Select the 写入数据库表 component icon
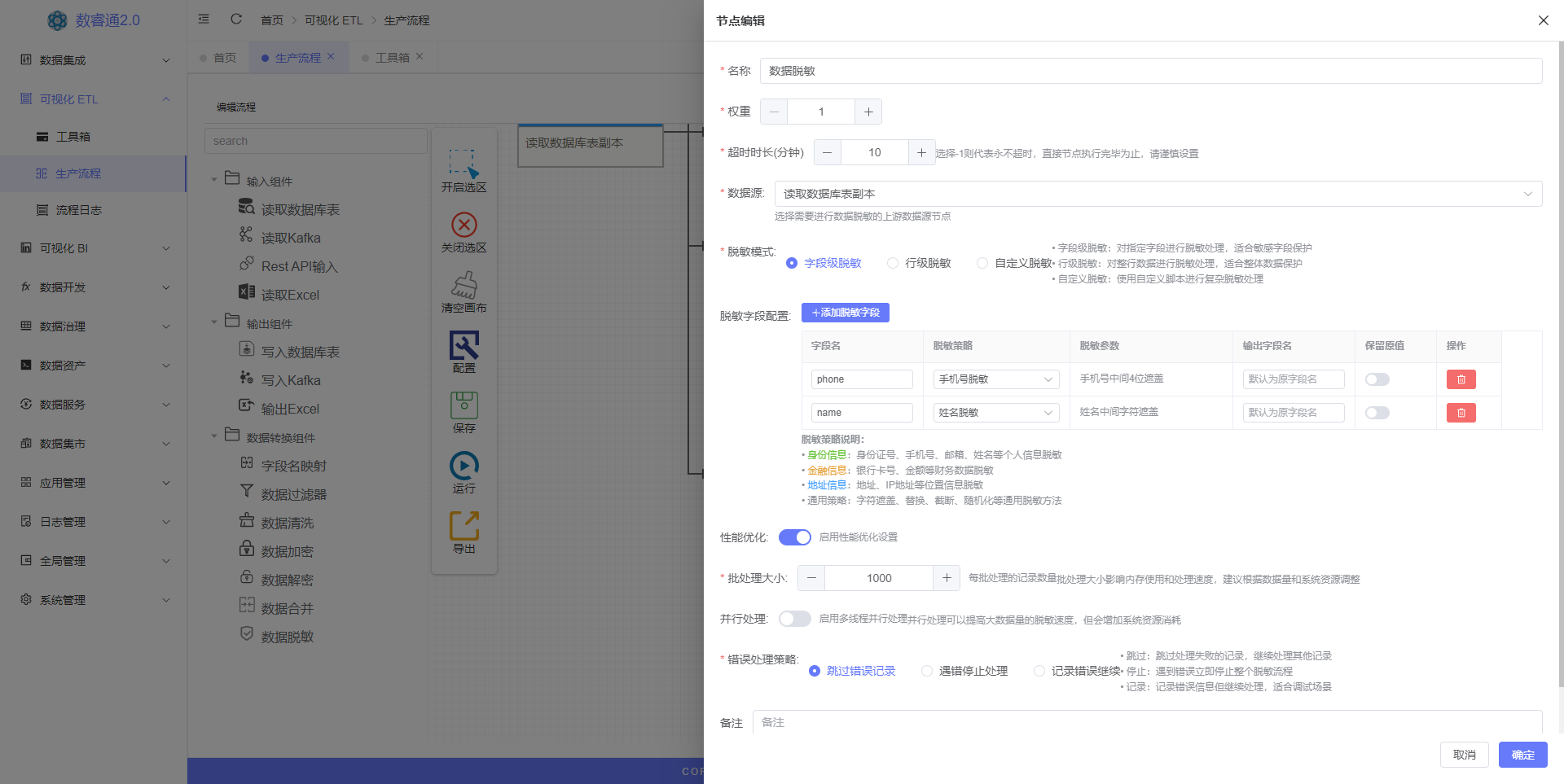This screenshot has width=1564, height=784. point(246,348)
